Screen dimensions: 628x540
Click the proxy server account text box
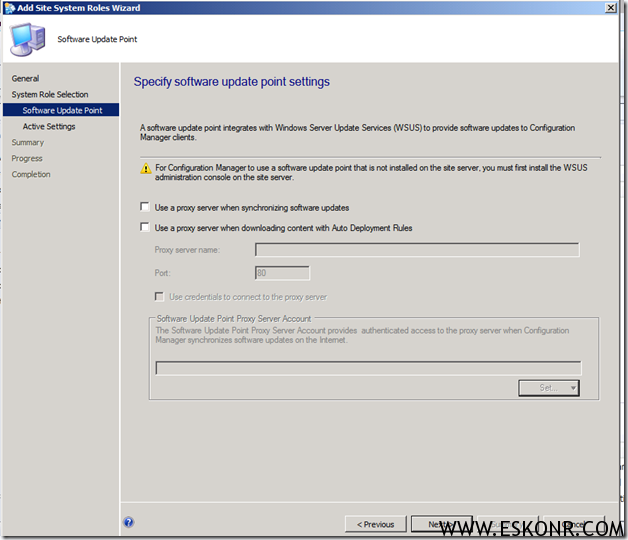pos(368,368)
